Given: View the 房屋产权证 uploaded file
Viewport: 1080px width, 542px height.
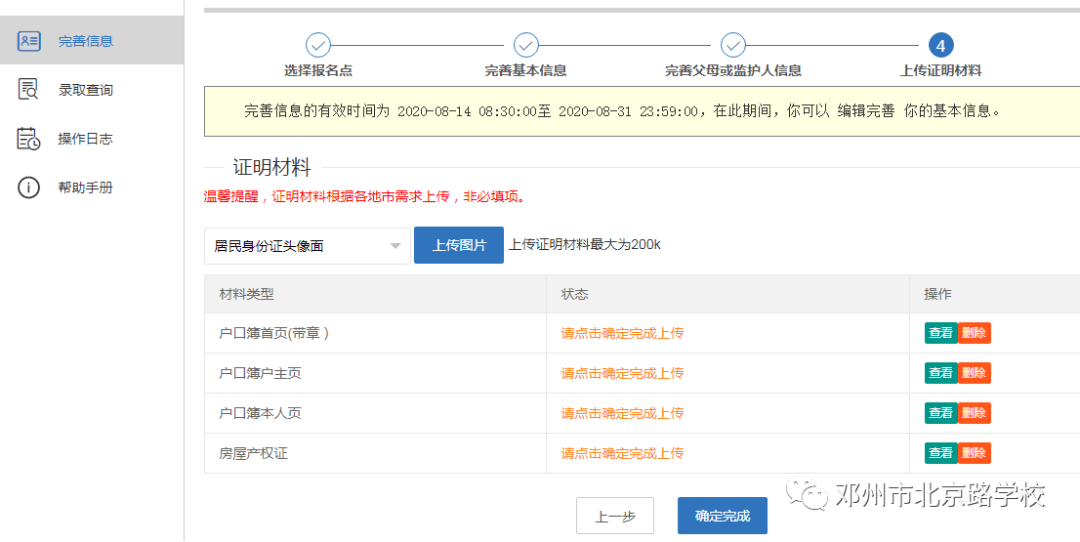Looking at the screenshot, I should pos(940,453).
